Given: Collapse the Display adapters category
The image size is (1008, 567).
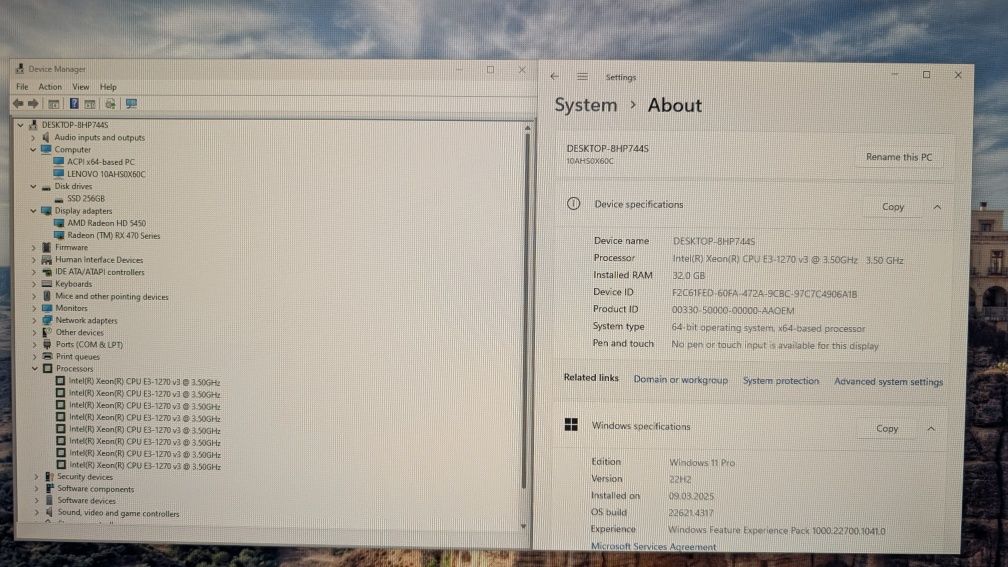Looking at the screenshot, I should coord(33,211).
